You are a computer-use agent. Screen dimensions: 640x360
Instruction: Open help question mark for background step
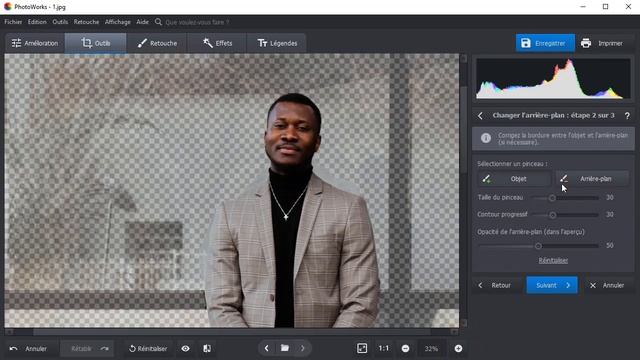627,116
